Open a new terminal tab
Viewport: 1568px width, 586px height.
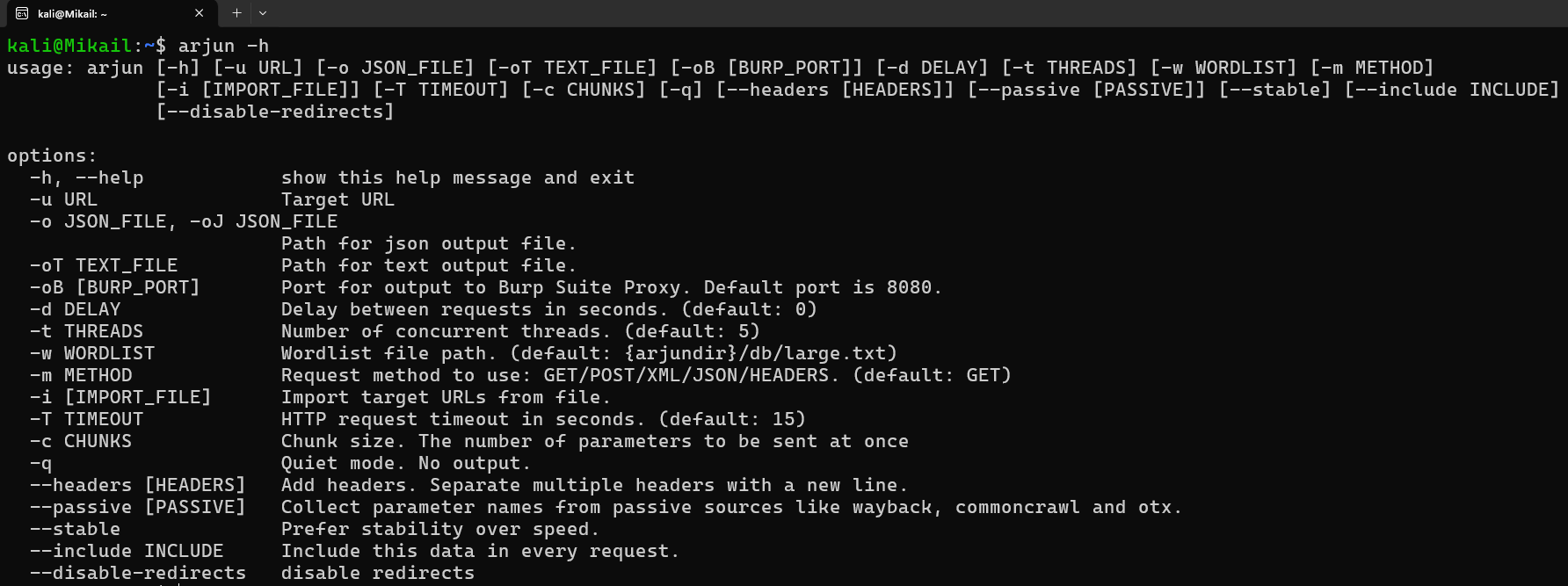pos(236,13)
